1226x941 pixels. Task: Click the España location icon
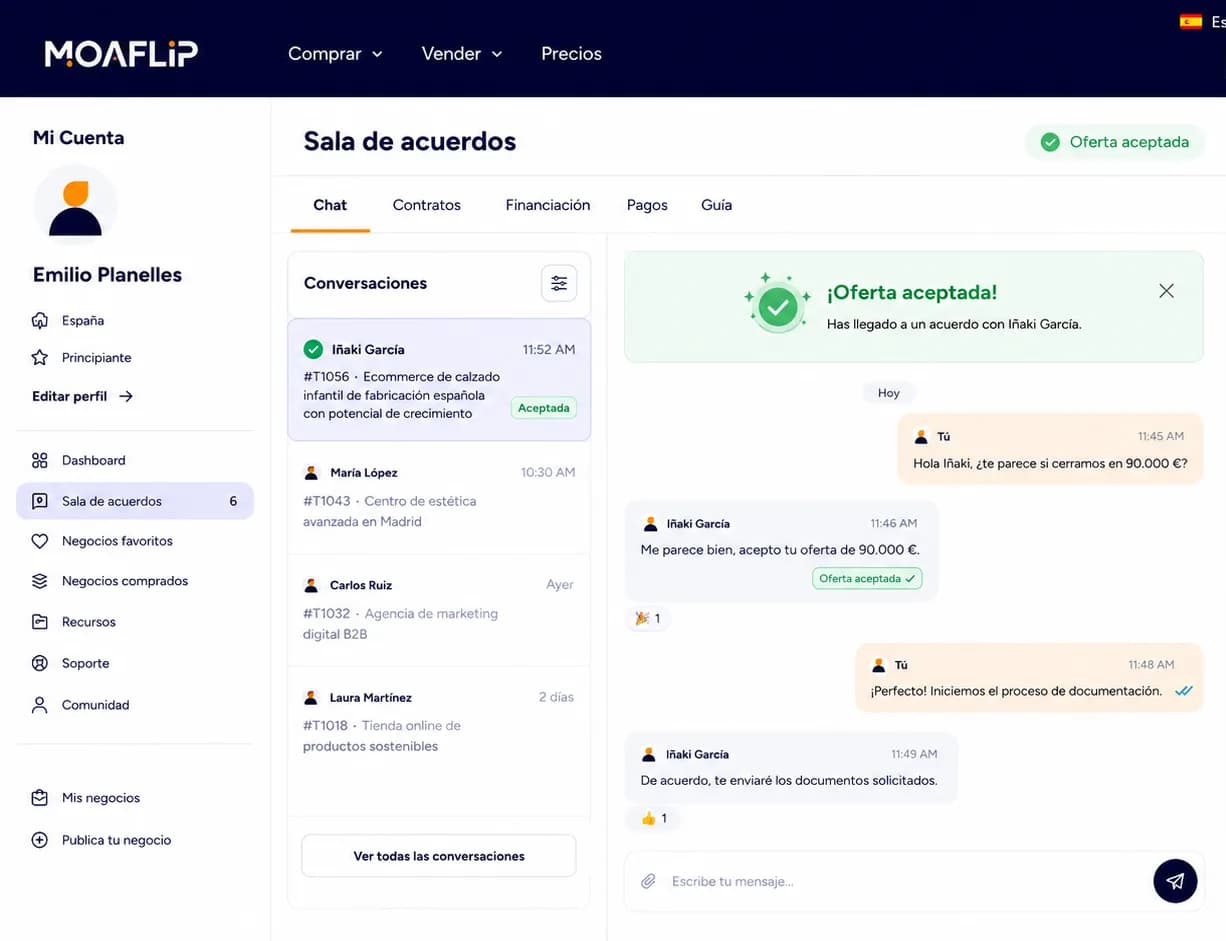pyautogui.click(x=40, y=321)
